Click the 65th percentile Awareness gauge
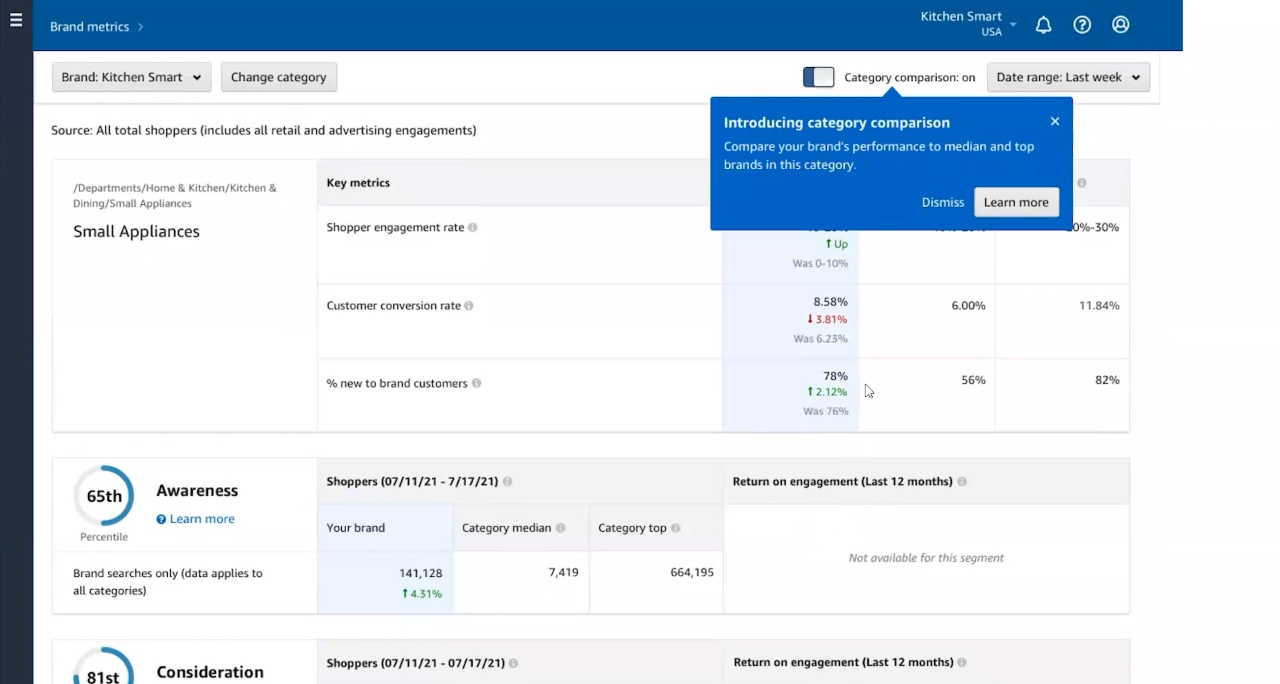 pos(104,496)
